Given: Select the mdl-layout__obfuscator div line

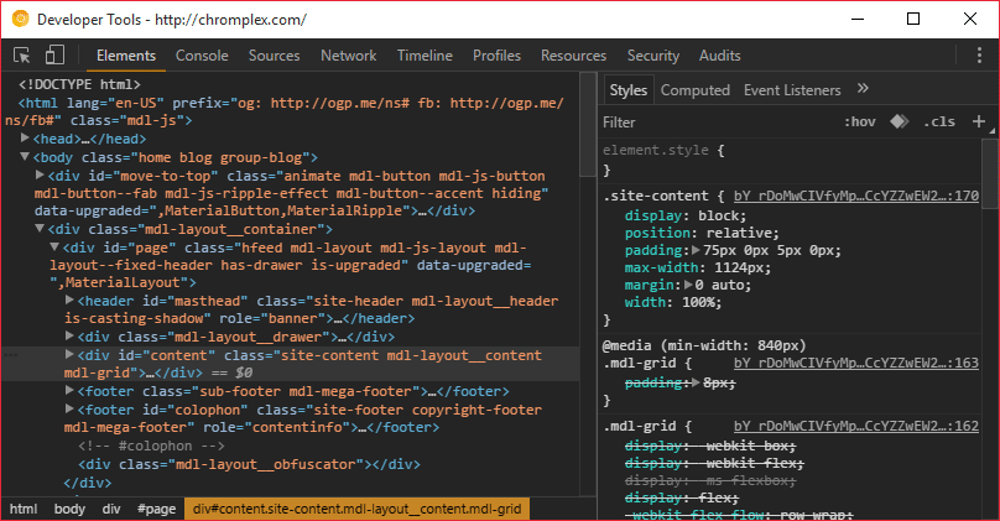Looking at the screenshot, I should coord(249,464).
